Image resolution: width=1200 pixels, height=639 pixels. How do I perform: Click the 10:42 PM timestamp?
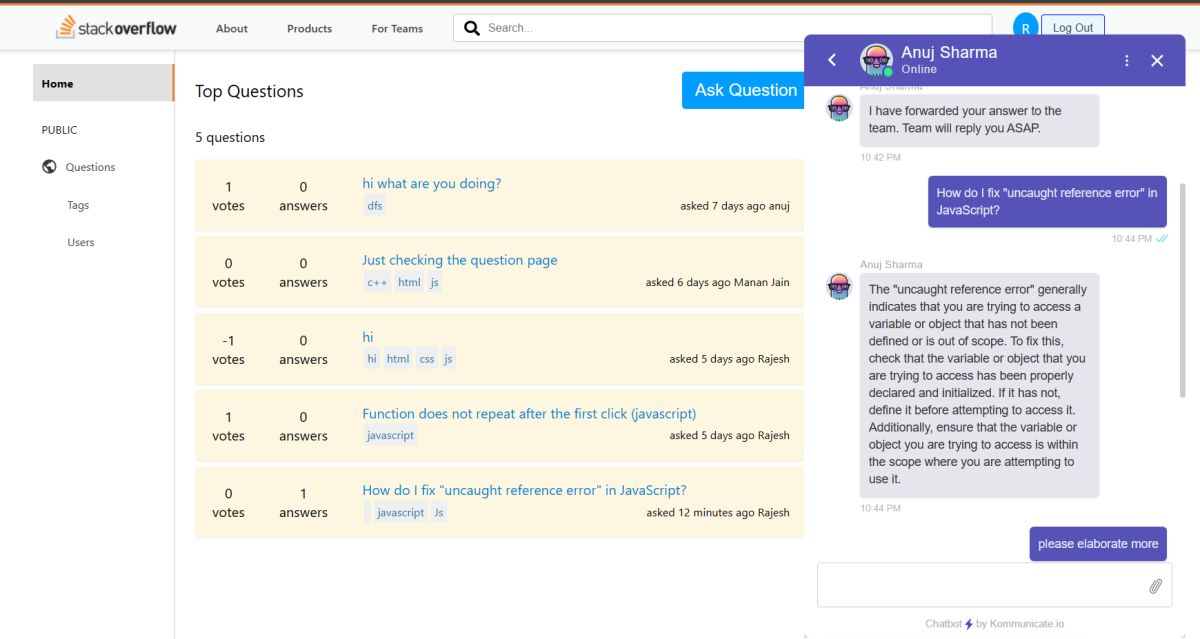[x=880, y=158]
